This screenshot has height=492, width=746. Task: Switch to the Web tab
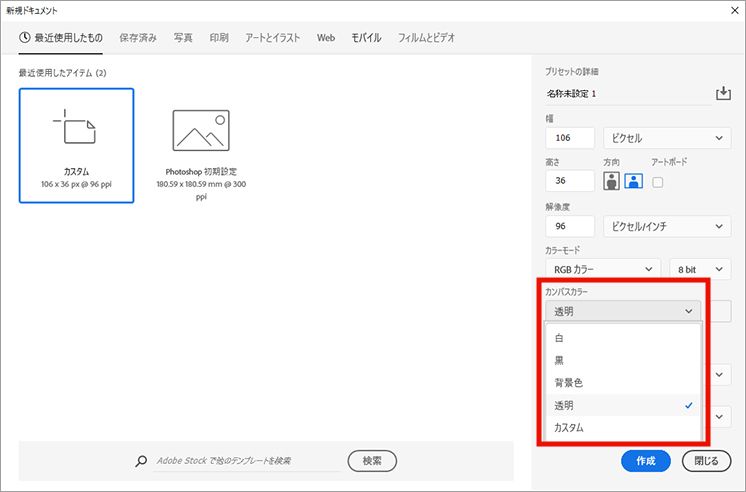[326, 38]
